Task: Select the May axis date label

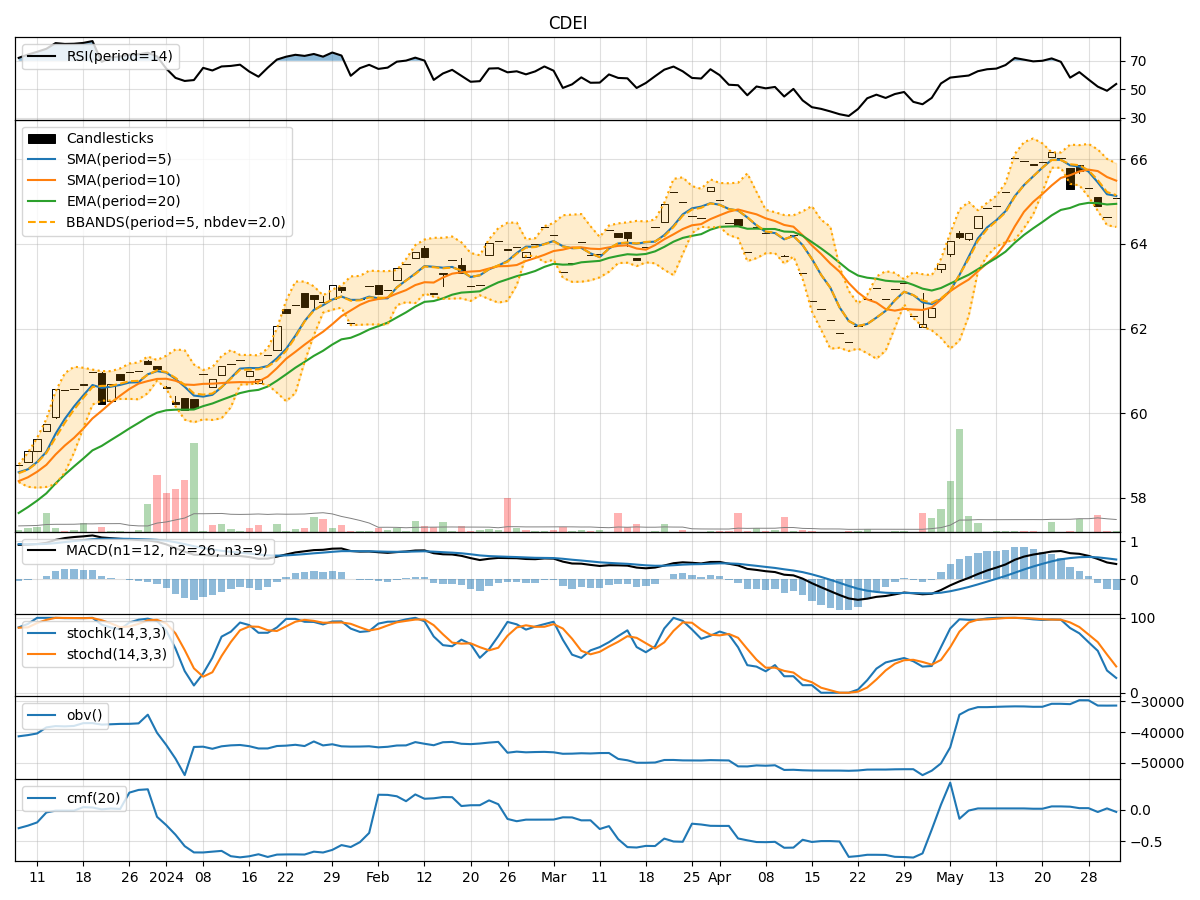Action: pyautogui.click(x=948, y=874)
